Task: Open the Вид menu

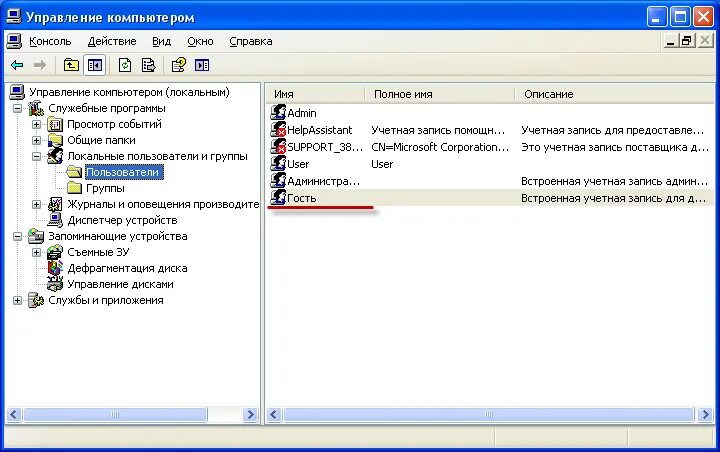Action: pos(162,41)
